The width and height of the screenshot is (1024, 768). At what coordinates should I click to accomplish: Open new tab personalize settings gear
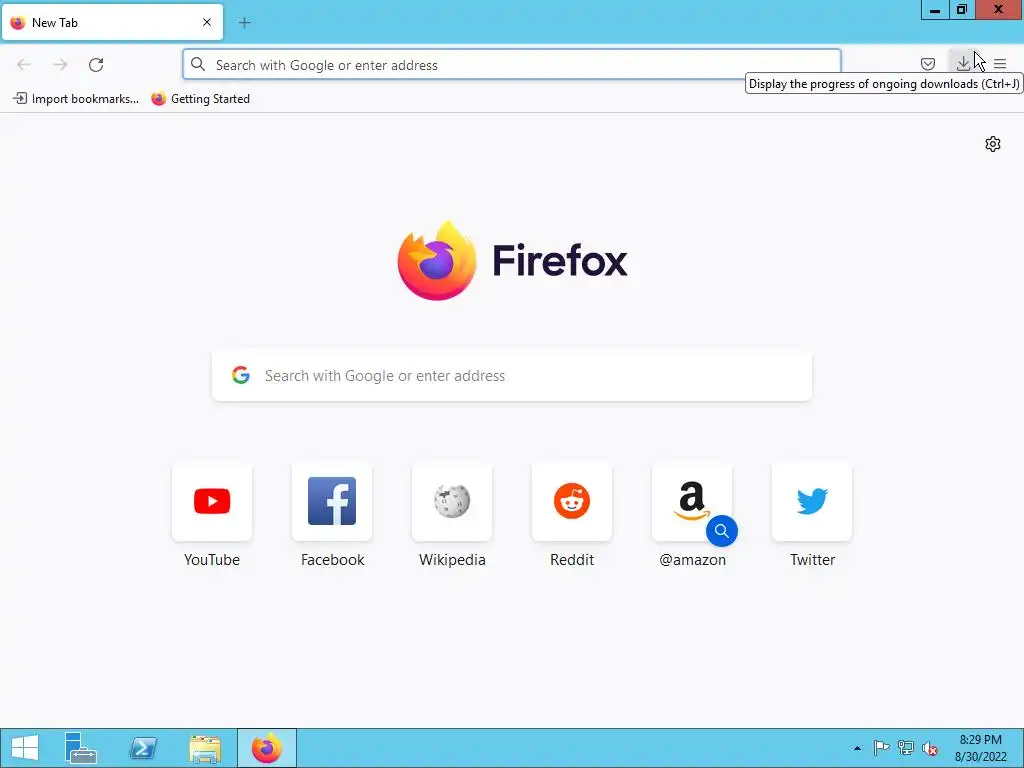click(993, 144)
